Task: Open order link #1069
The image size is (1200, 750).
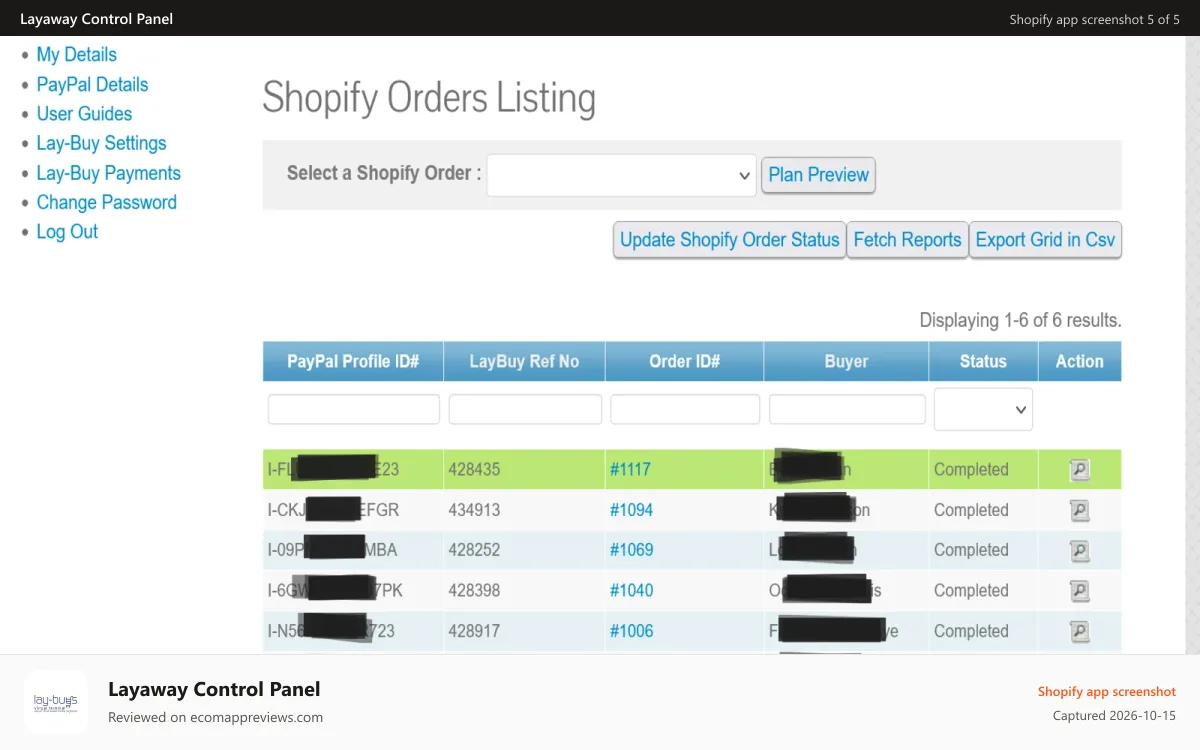Action: pos(631,550)
